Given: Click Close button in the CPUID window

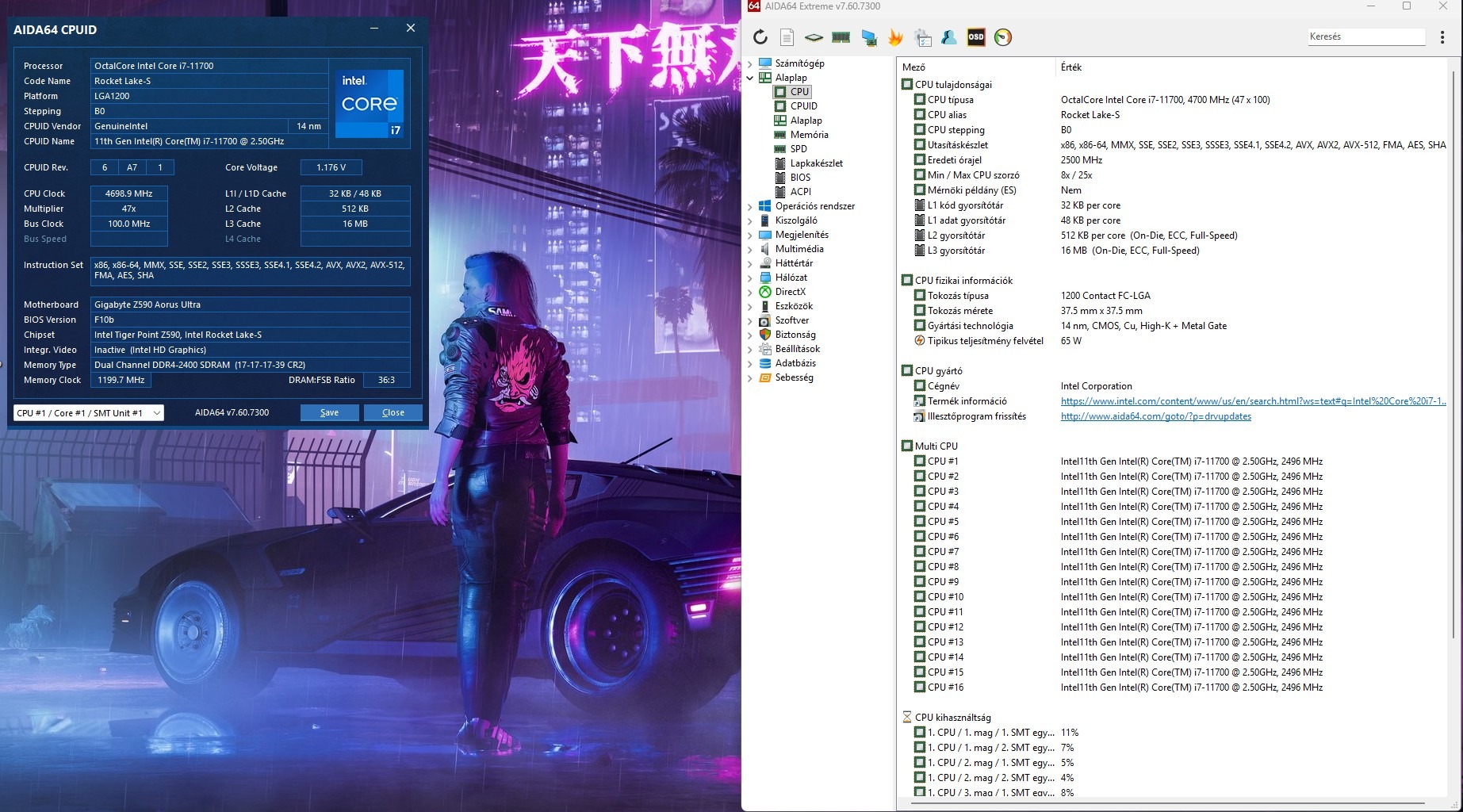Looking at the screenshot, I should [393, 413].
